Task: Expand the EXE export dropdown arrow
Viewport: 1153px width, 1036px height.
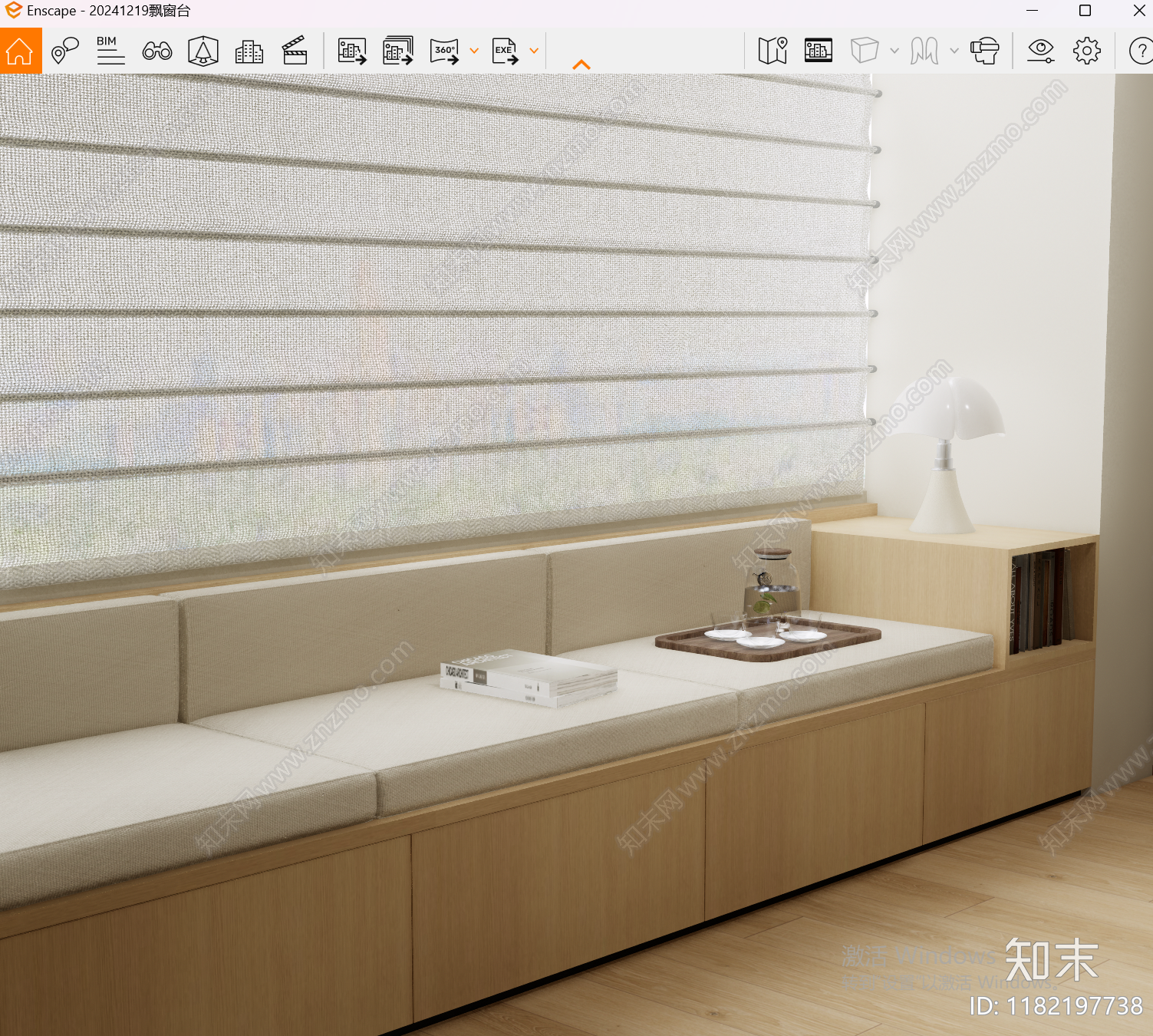Action: click(x=534, y=51)
